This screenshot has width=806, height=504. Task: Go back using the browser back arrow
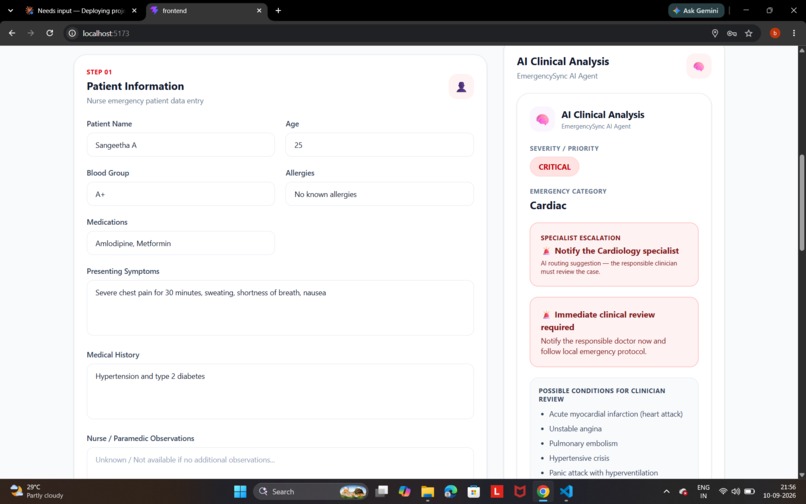(x=12, y=33)
